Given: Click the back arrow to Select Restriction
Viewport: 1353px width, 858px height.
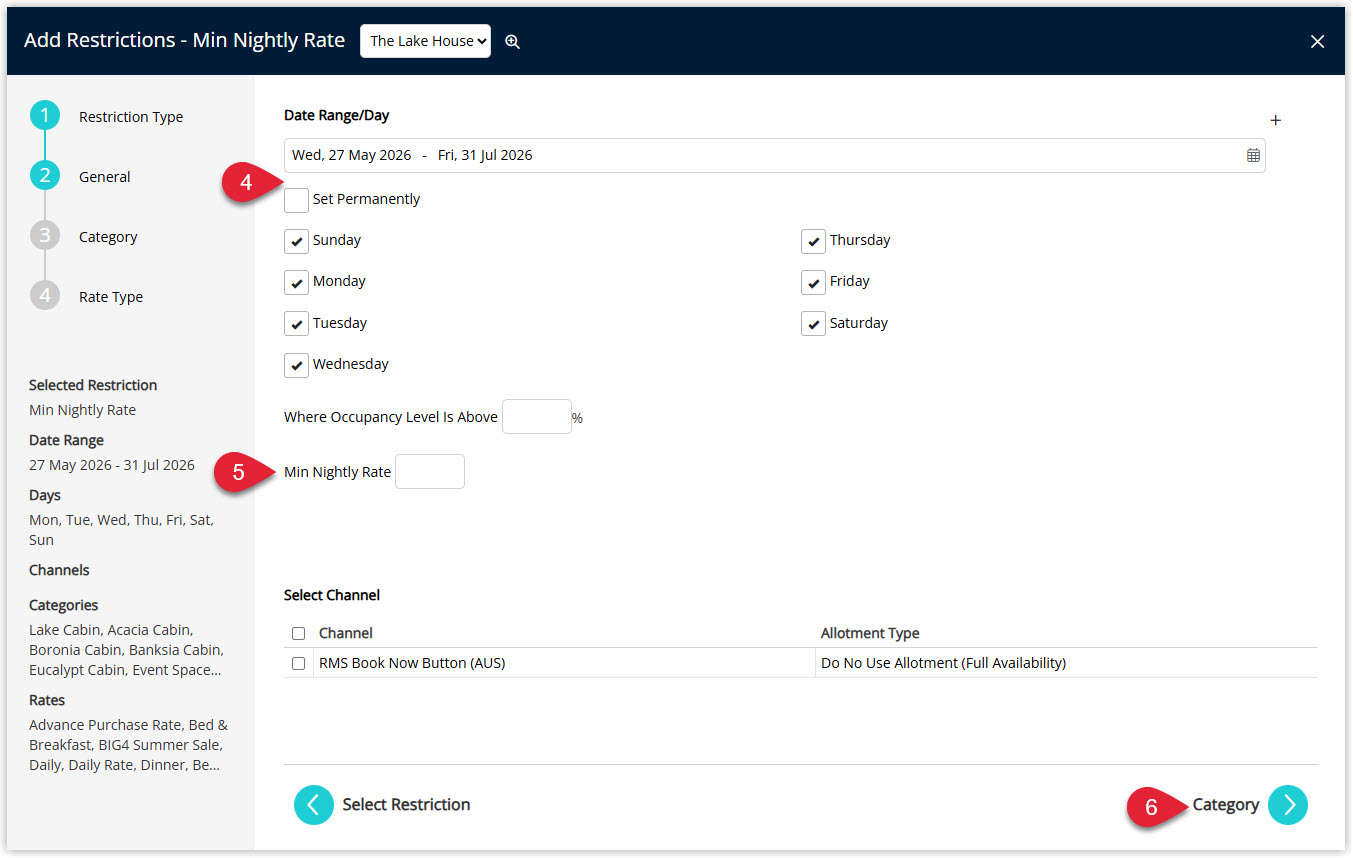Looking at the screenshot, I should (x=313, y=804).
